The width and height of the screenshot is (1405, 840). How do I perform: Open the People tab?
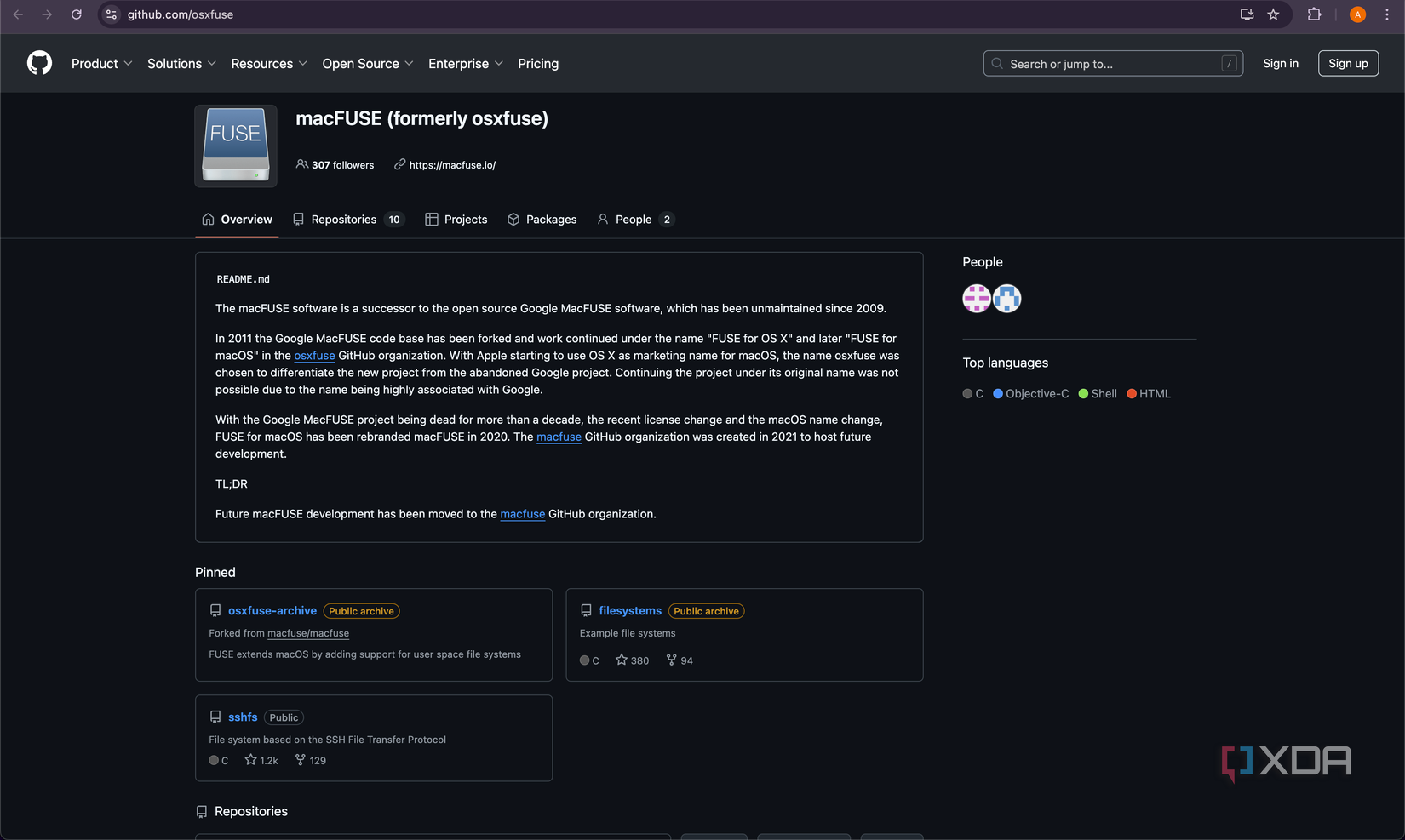pos(635,220)
